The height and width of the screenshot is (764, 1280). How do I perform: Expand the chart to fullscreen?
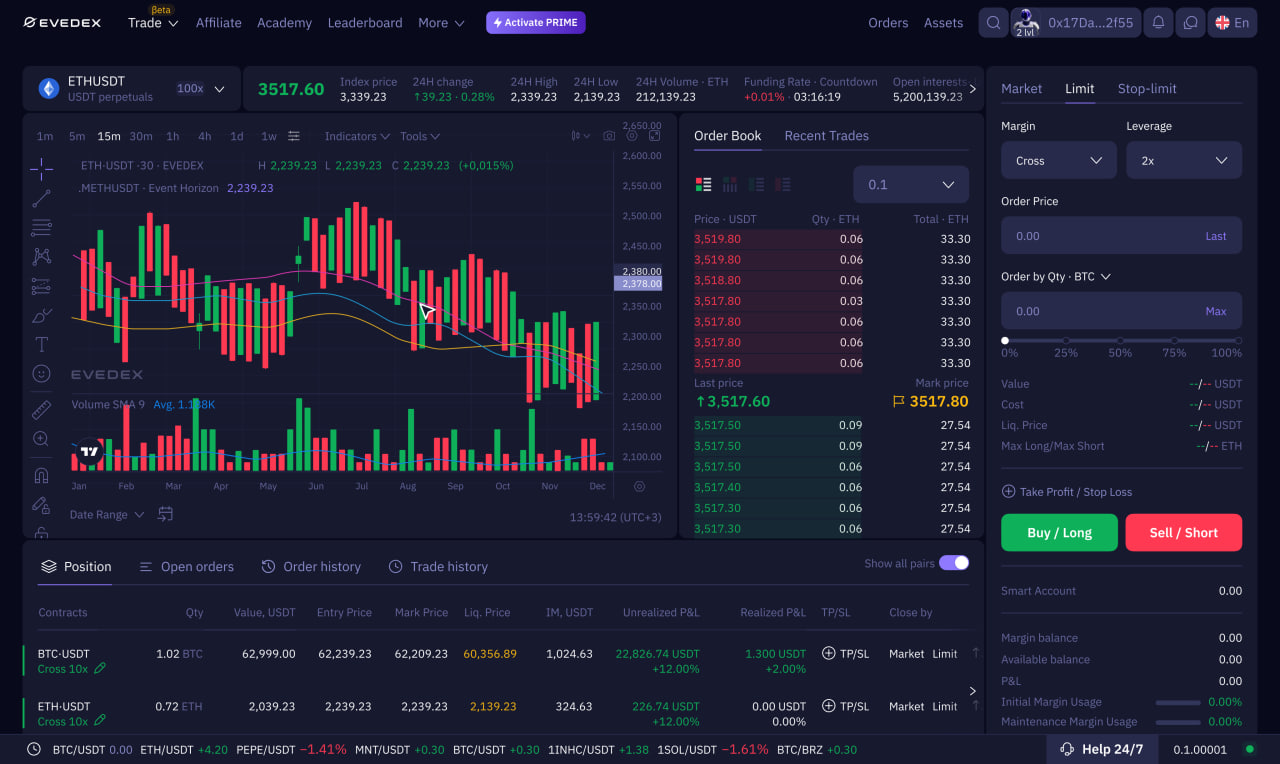point(655,136)
